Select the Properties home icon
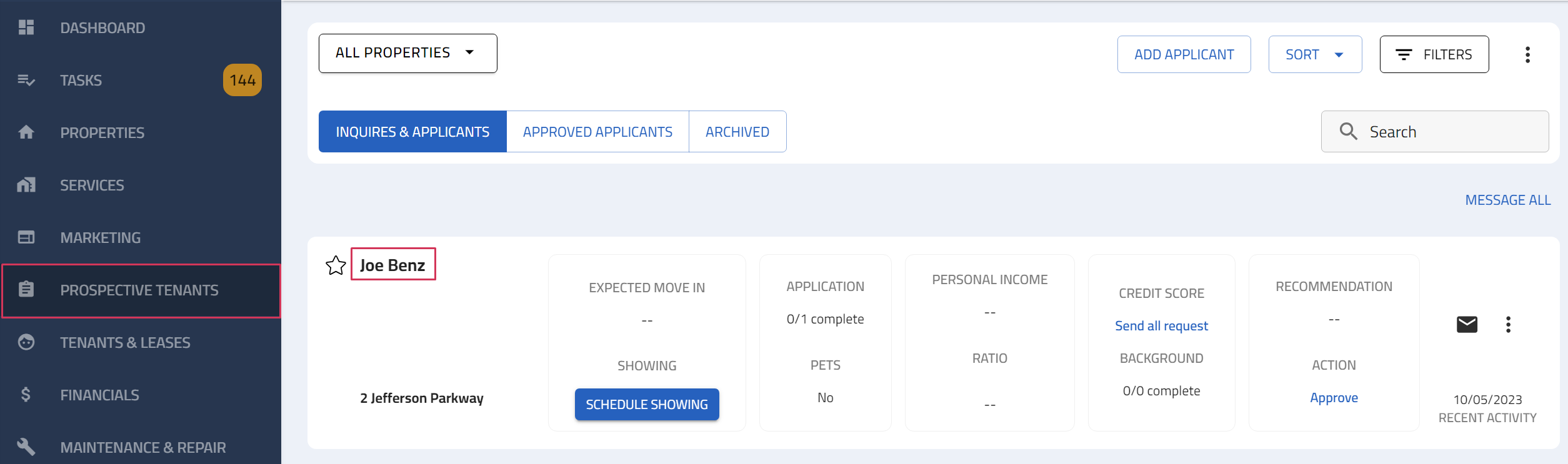The width and height of the screenshot is (1568, 464). [26, 132]
